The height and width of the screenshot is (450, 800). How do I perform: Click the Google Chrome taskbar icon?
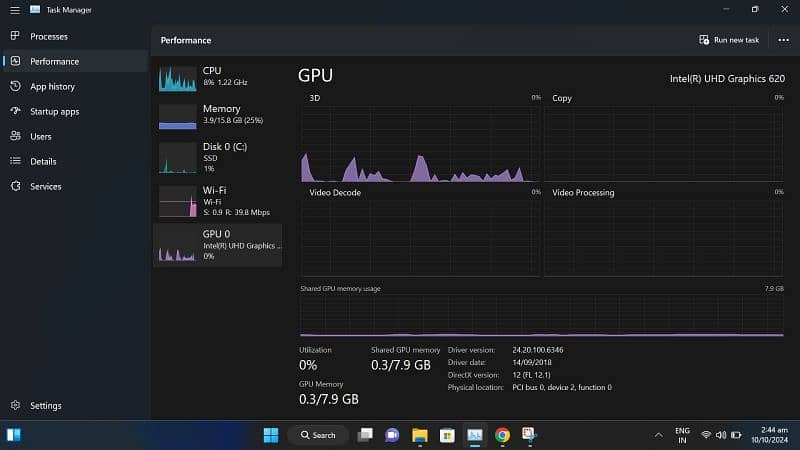point(502,435)
